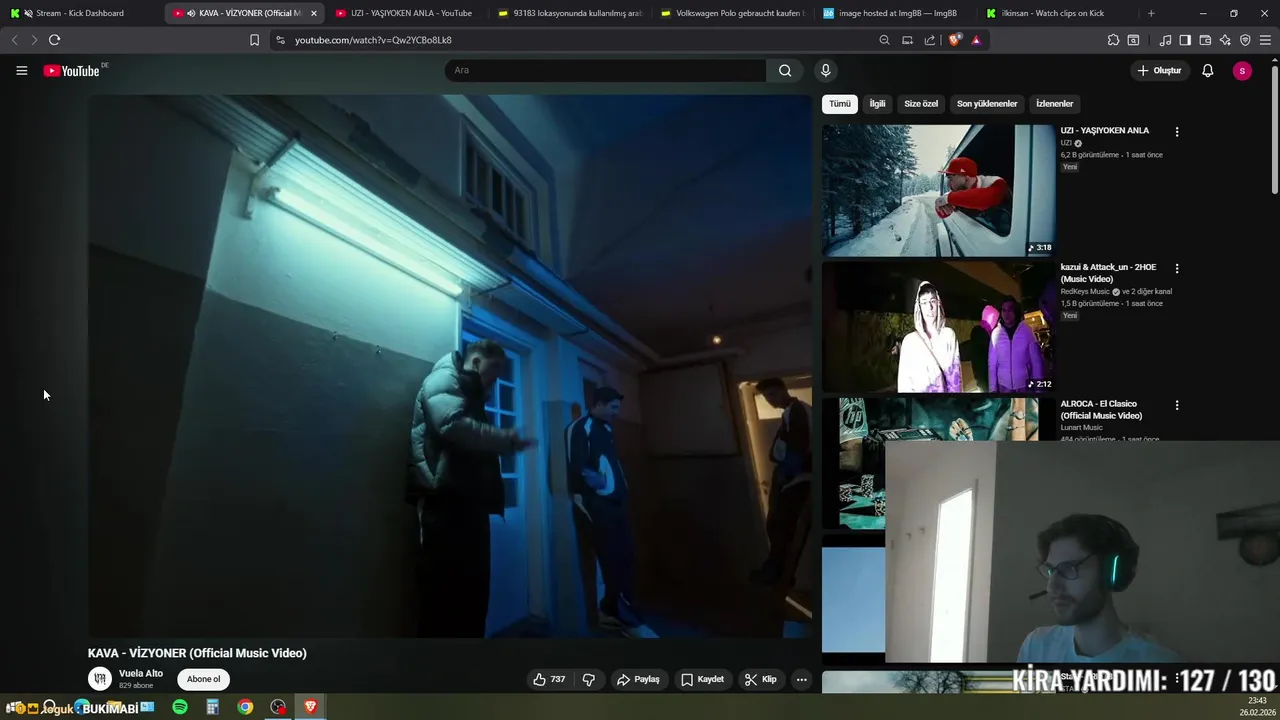The width and height of the screenshot is (1280, 720).
Task: Create a clip with Klip button
Action: tap(760, 679)
